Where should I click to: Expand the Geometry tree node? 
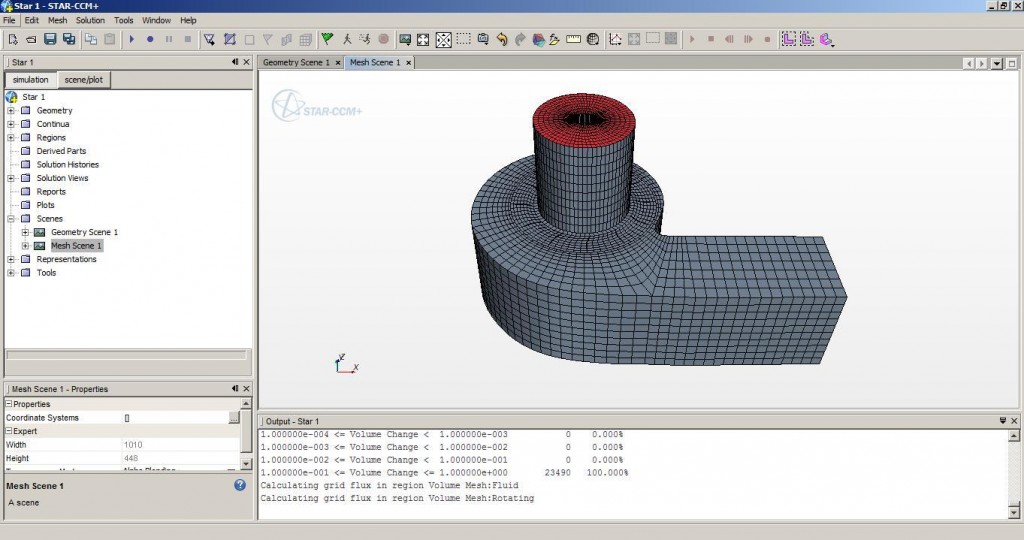pos(11,111)
